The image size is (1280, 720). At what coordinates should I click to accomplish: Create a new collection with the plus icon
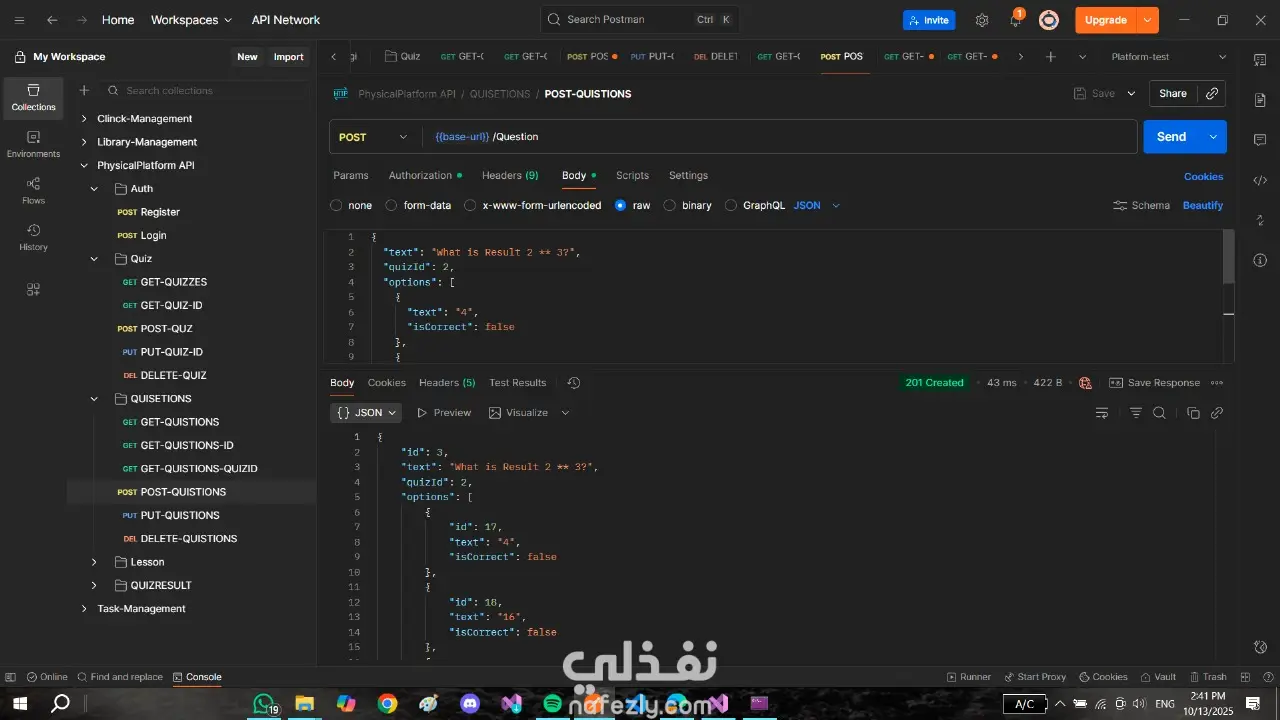click(84, 91)
